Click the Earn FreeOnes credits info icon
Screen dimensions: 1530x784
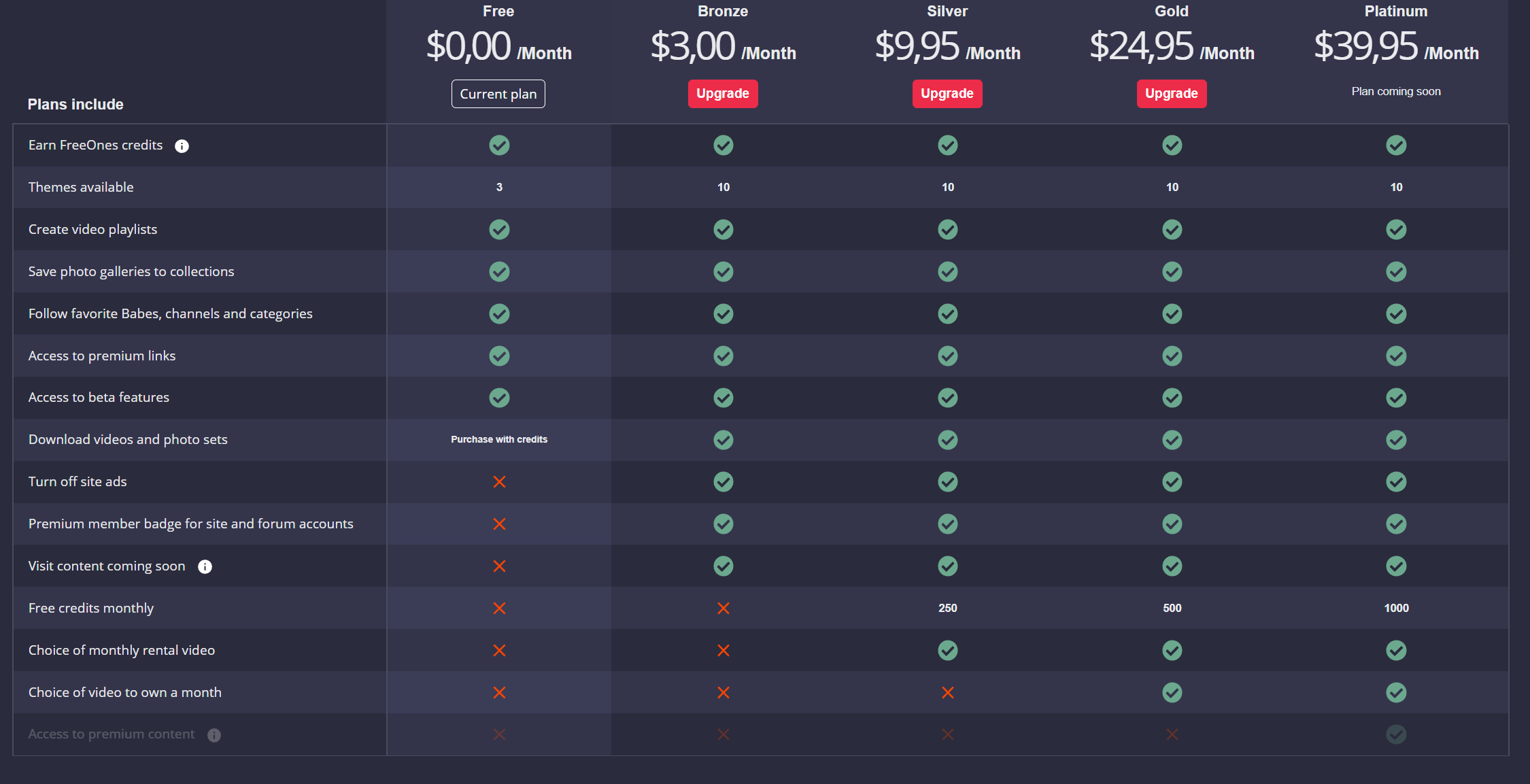pyautogui.click(x=182, y=146)
